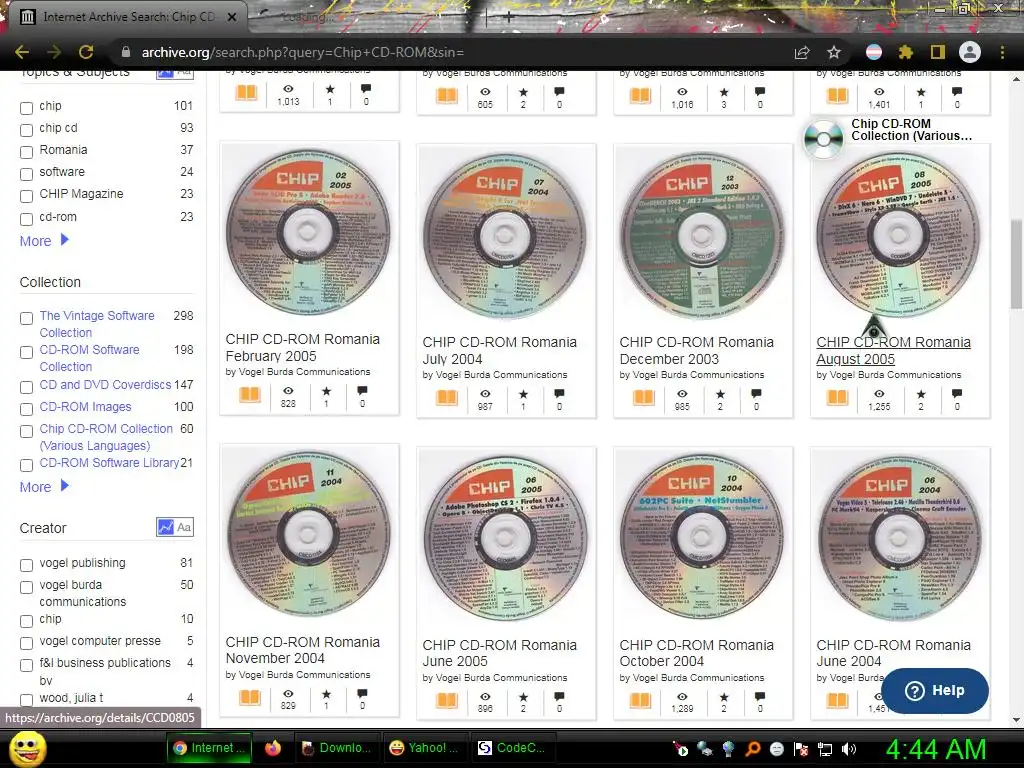The image size is (1024, 768).
Task: Check the Romania topic filter
Action: click(26, 152)
